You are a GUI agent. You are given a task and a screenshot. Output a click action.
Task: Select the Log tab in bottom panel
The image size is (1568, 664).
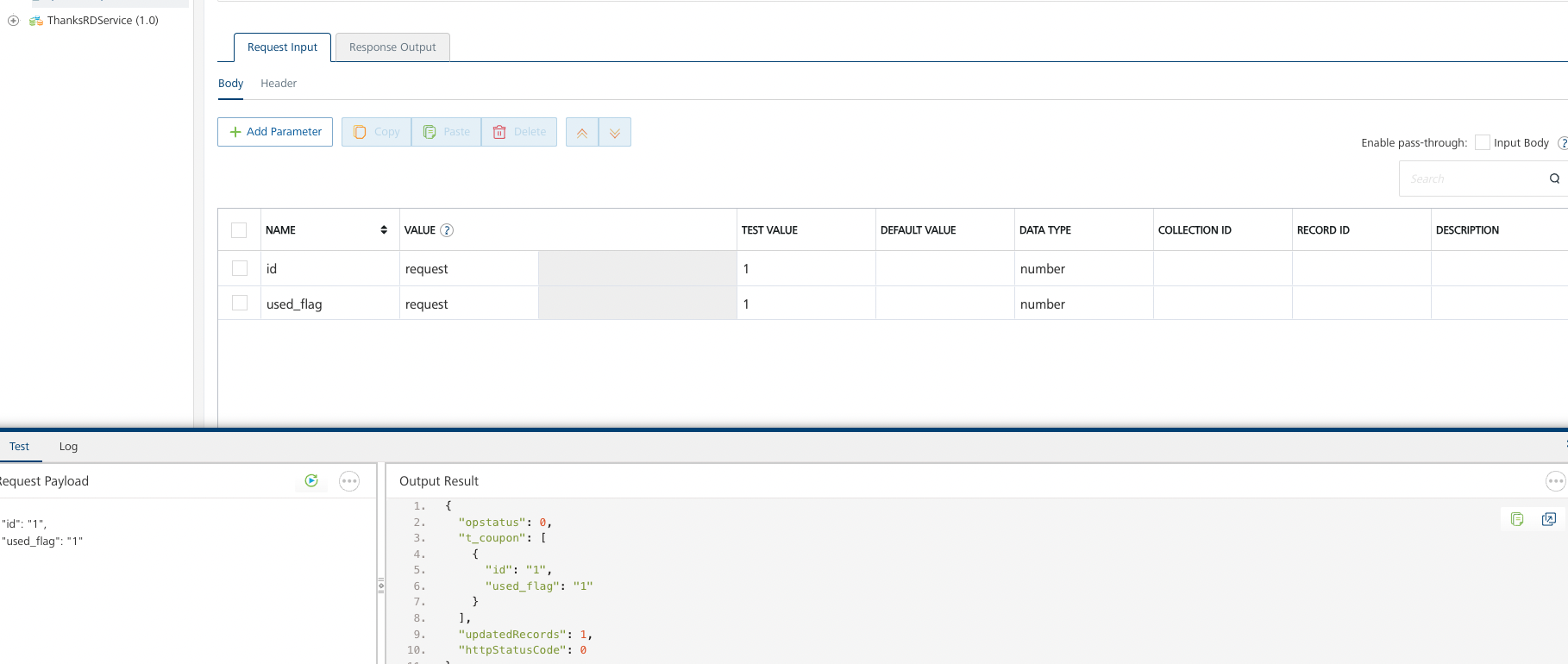coord(68,447)
